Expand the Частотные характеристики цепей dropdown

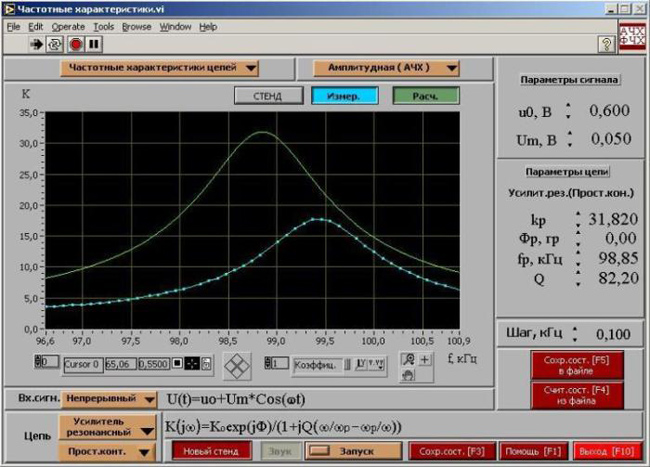[x=159, y=68]
